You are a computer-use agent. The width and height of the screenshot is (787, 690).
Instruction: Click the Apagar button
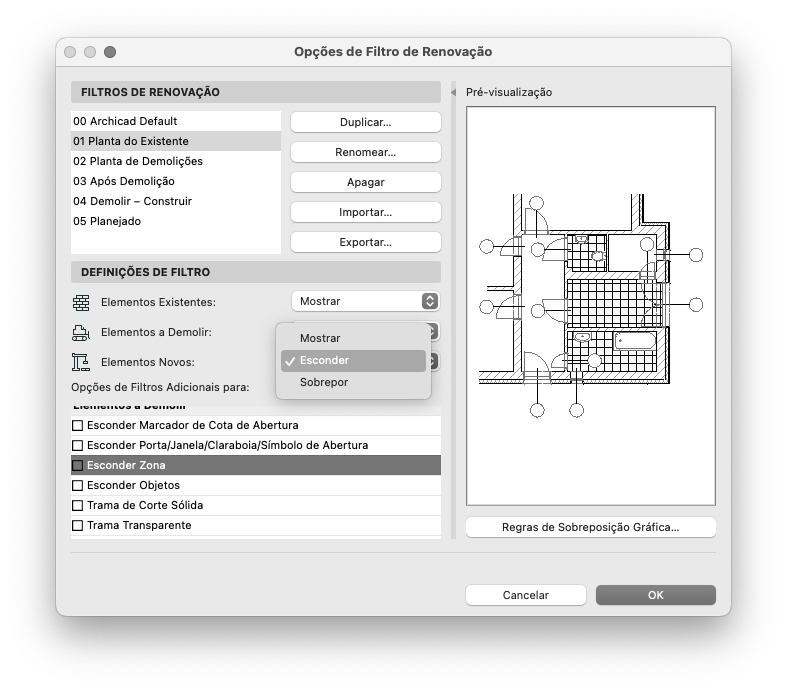tap(366, 182)
